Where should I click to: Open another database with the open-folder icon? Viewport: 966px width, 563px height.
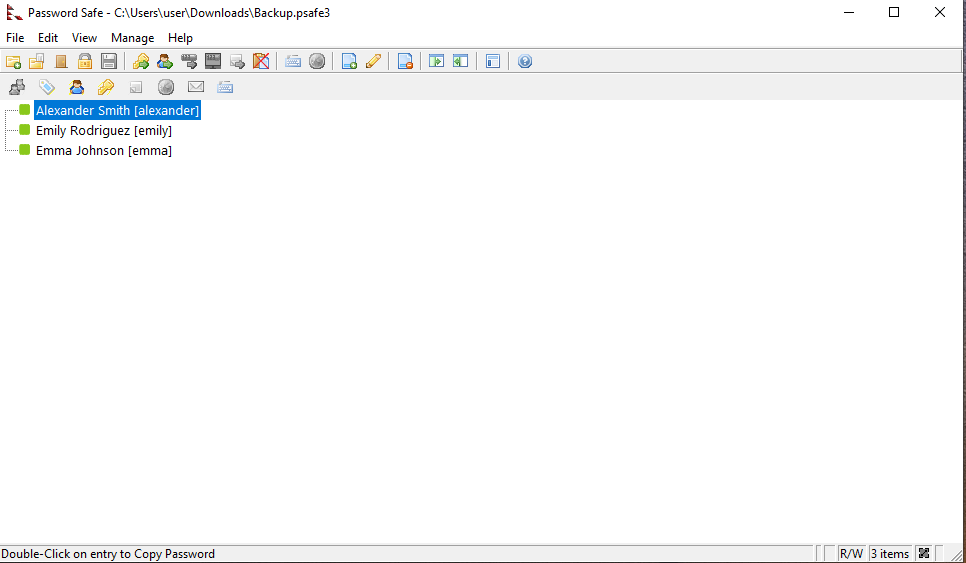[37, 62]
